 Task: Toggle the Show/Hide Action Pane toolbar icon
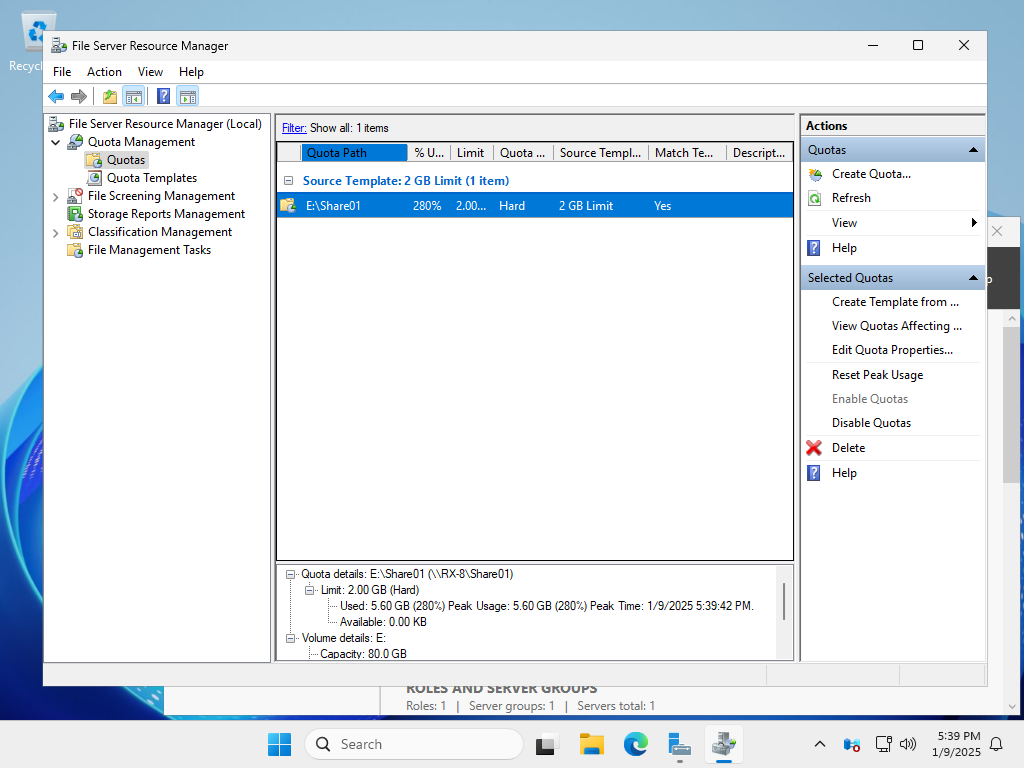188,97
